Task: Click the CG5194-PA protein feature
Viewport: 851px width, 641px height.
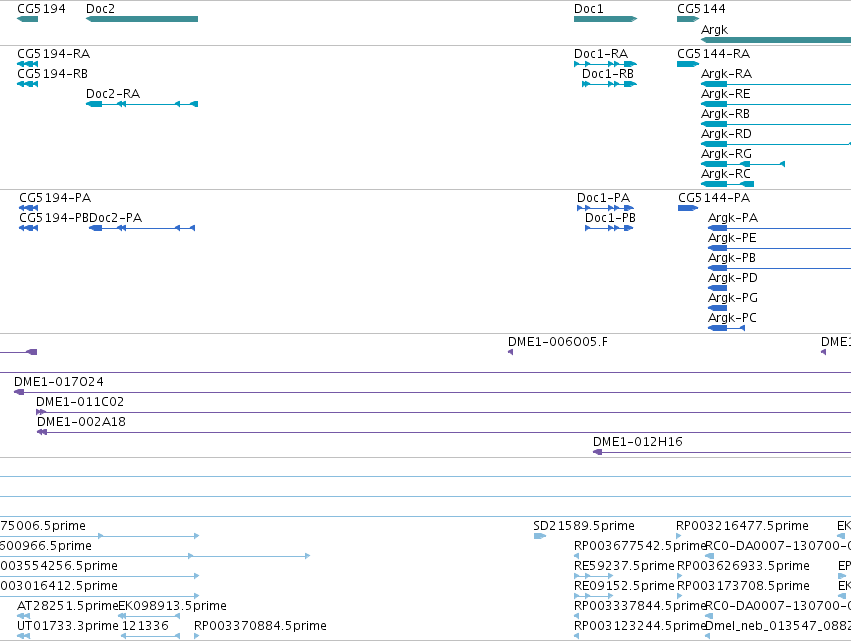Action: (x=29, y=208)
